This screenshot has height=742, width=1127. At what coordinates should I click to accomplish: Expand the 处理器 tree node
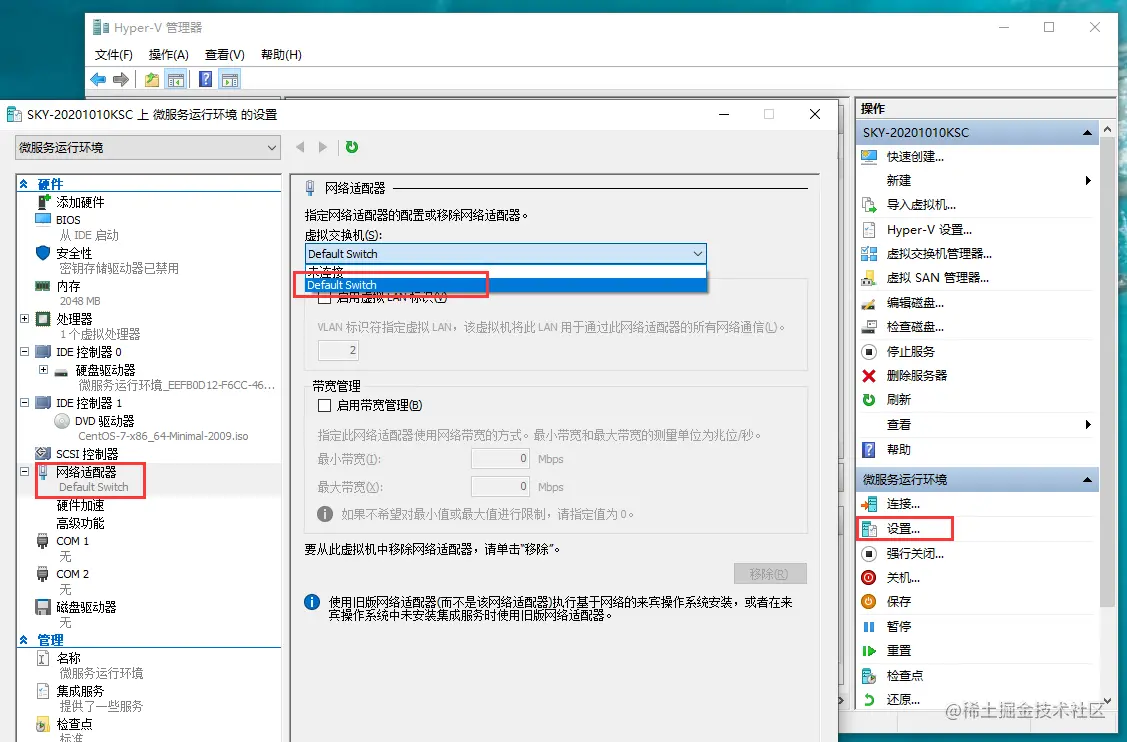click(x=24, y=319)
